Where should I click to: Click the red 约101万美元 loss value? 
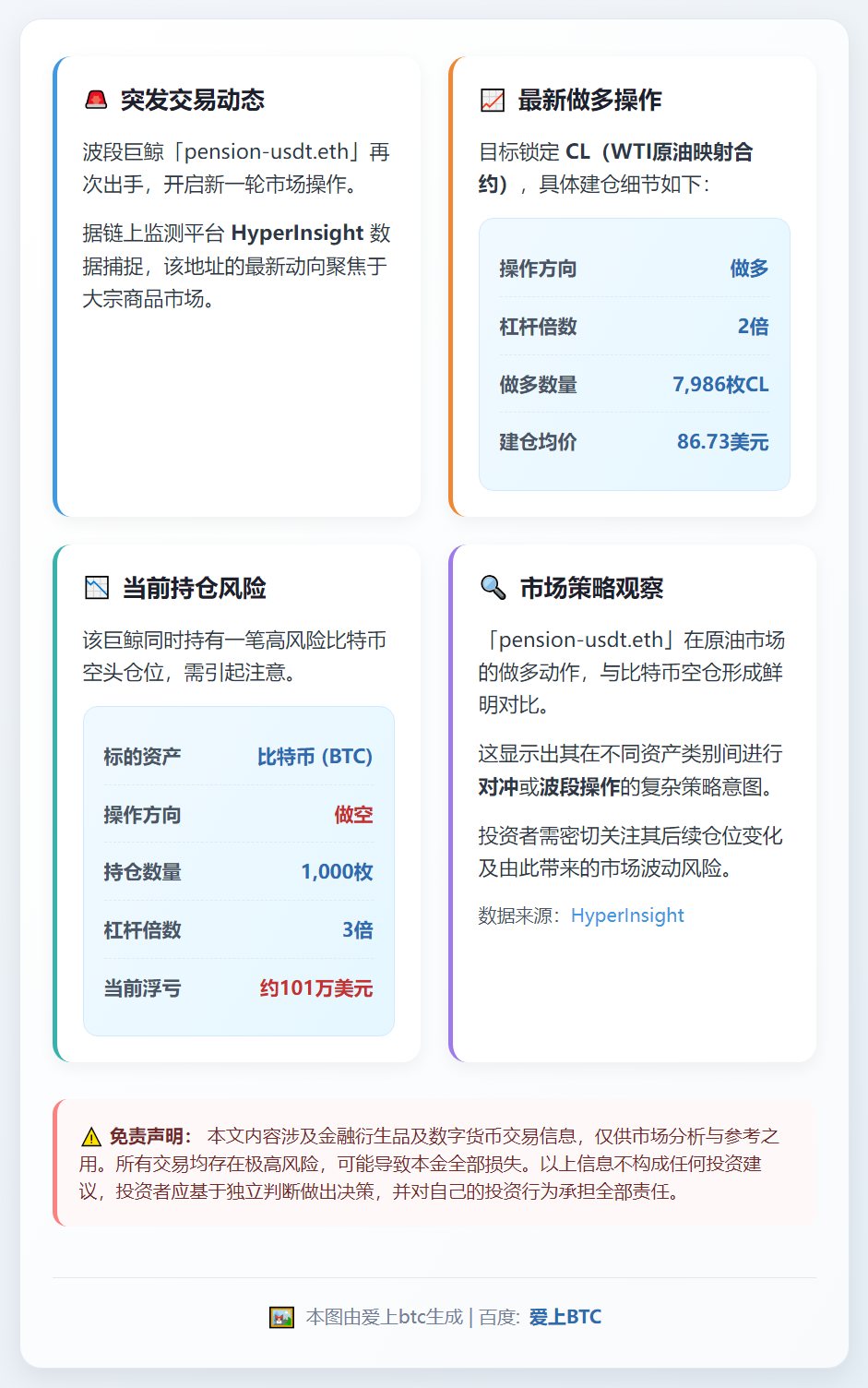[316, 988]
